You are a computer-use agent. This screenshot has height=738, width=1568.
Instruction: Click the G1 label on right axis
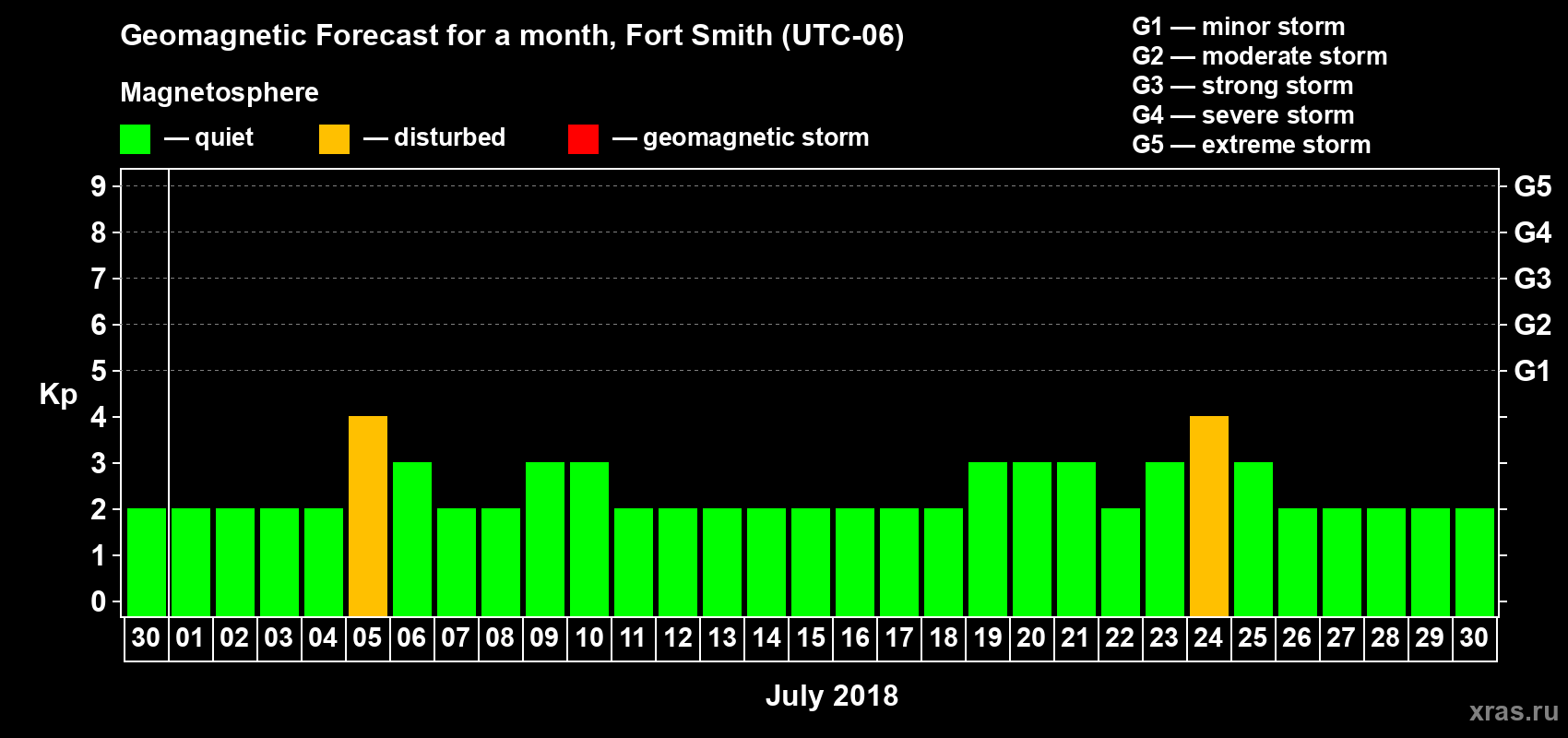tap(1533, 371)
